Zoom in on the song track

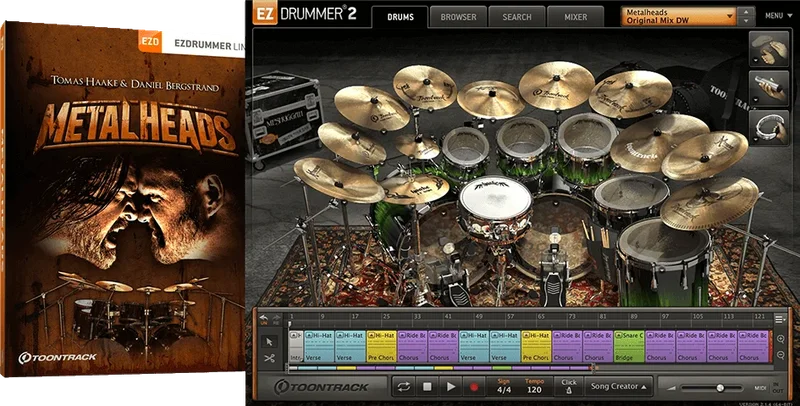(780, 339)
